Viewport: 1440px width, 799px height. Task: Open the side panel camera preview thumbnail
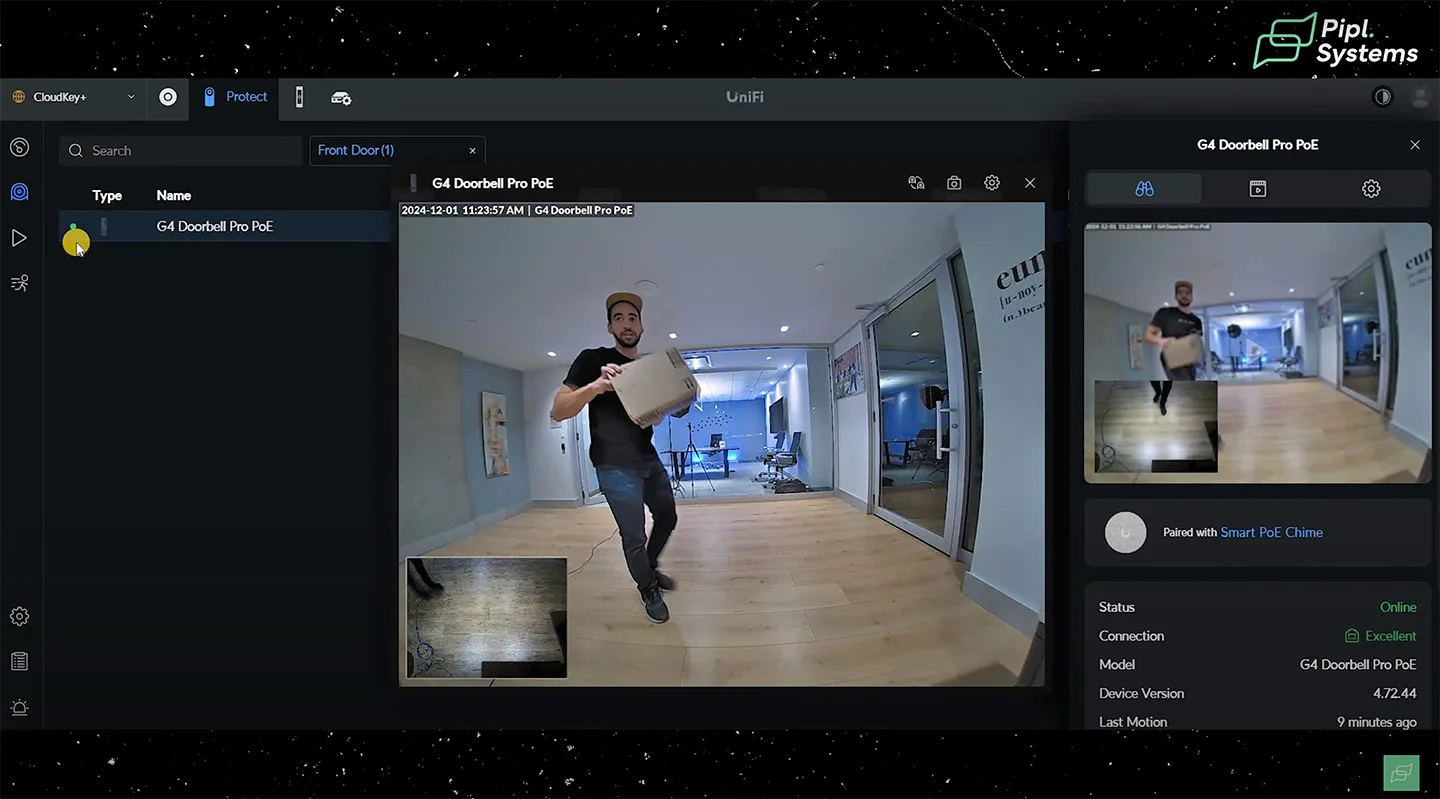click(1258, 353)
